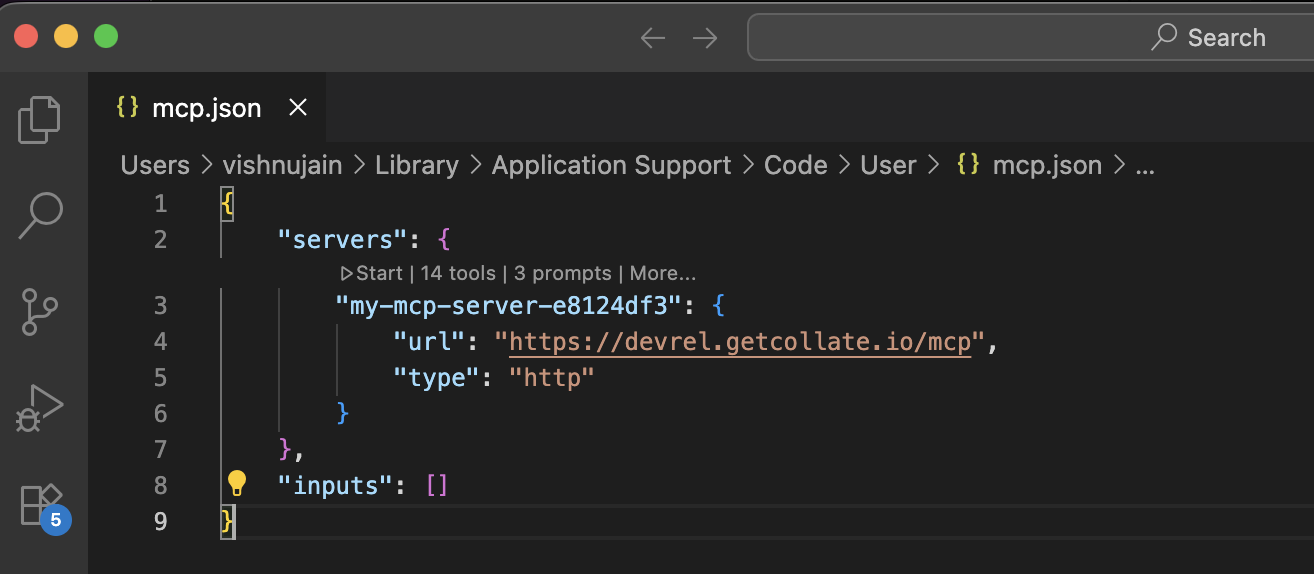The image size is (1314, 574).
Task: Close the mcp.json tab
Action: [298, 108]
